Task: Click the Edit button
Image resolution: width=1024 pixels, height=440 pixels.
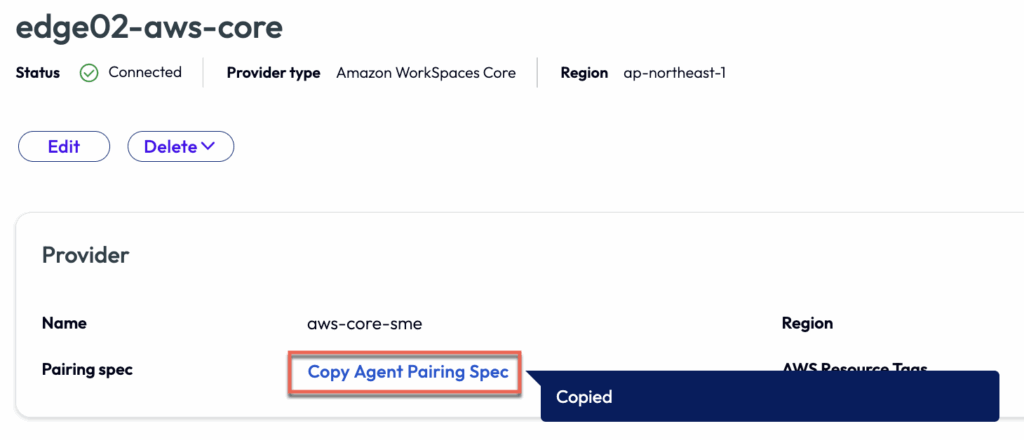Action: 64,146
